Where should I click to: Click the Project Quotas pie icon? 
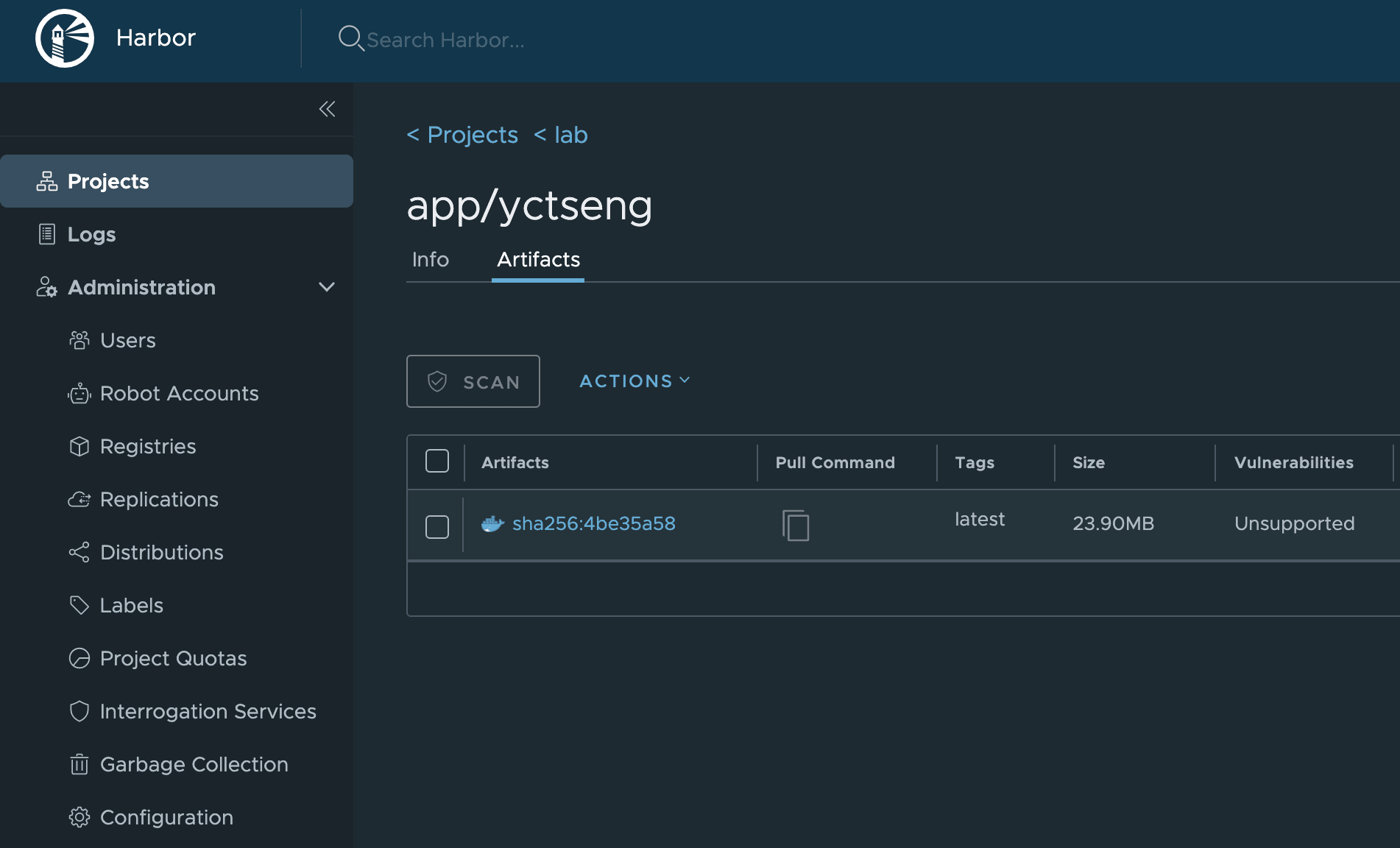(79, 658)
